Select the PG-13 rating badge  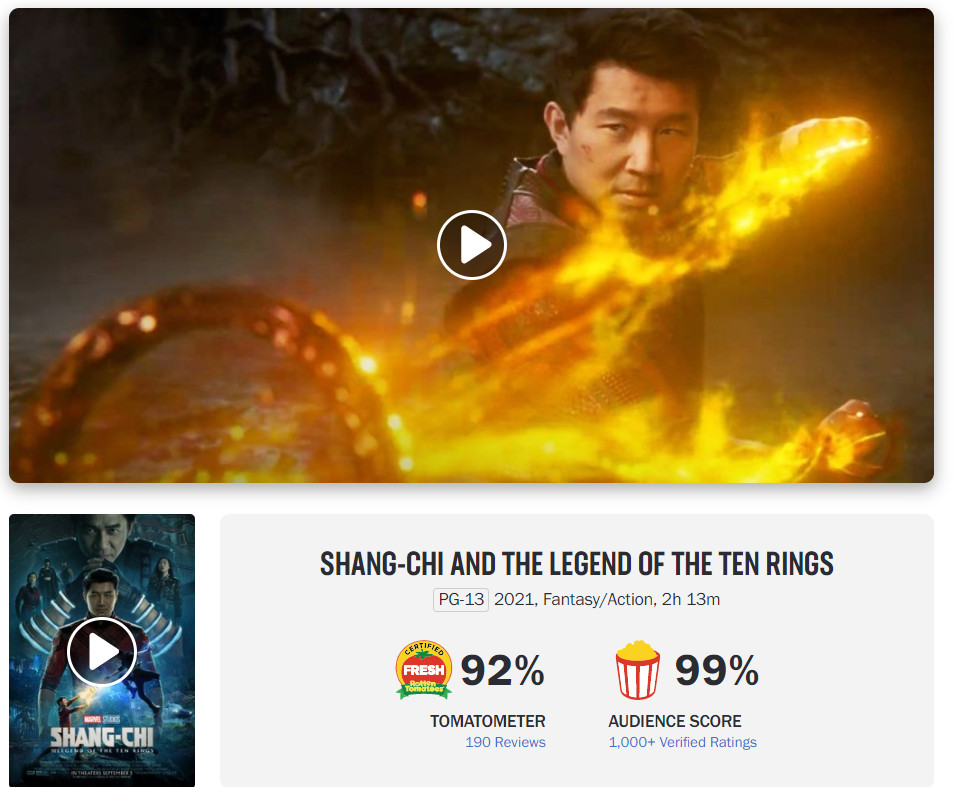coord(461,599)
